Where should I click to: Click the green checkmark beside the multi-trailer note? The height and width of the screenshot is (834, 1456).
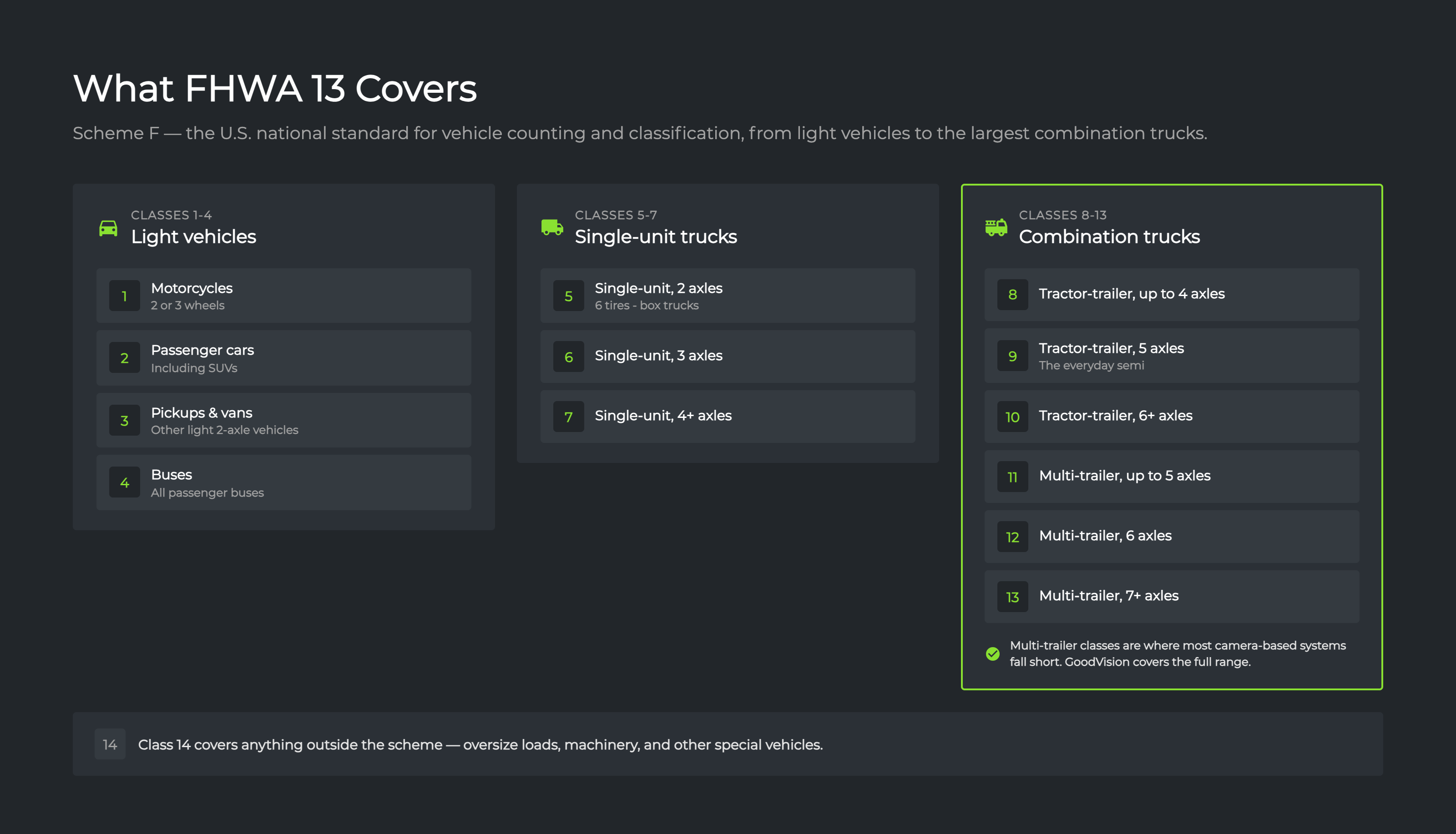click(x=993, y=653)
